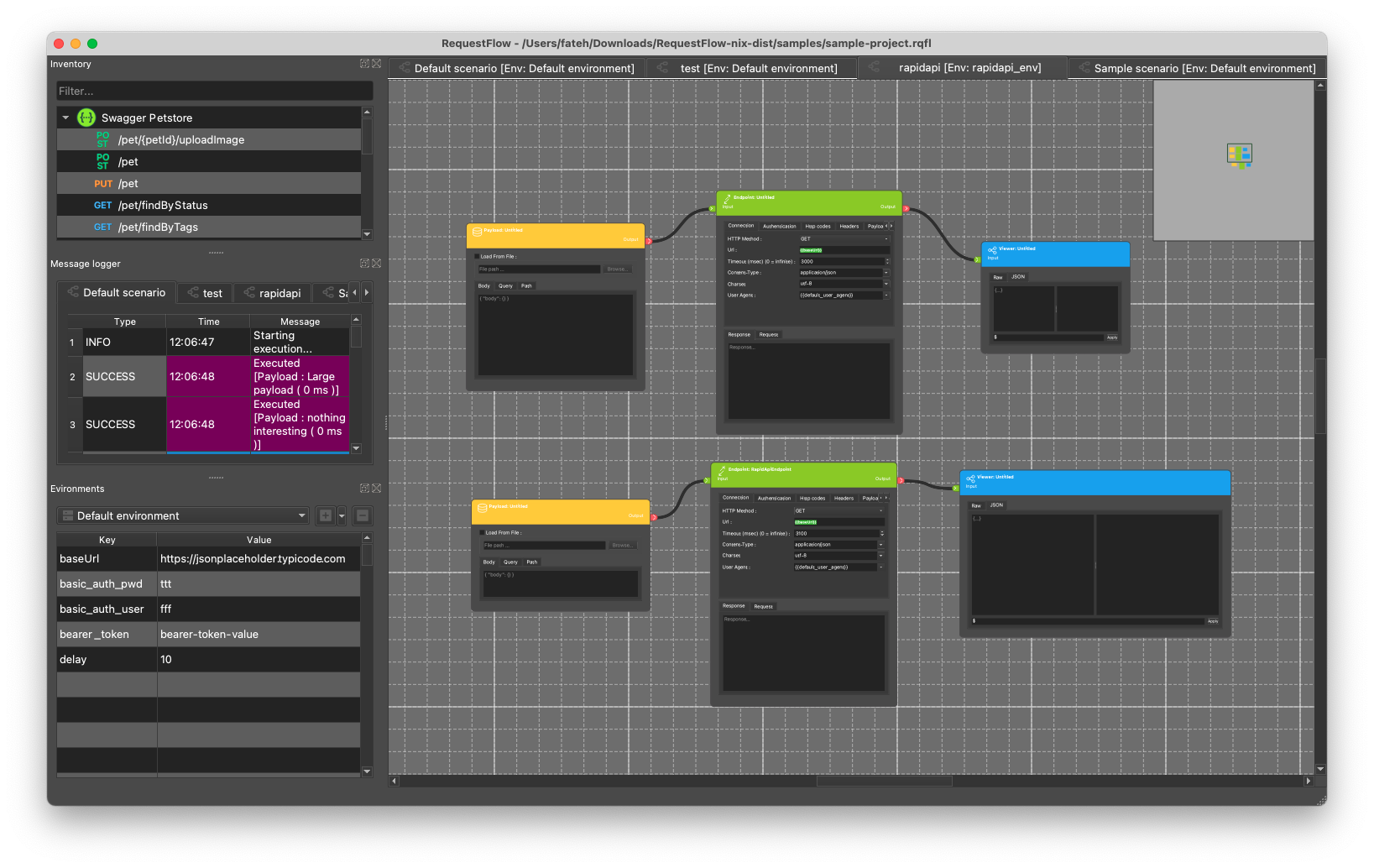Click the Browse button on the Payload node
Screen dimensions: 1374x868
click(618, 269)
